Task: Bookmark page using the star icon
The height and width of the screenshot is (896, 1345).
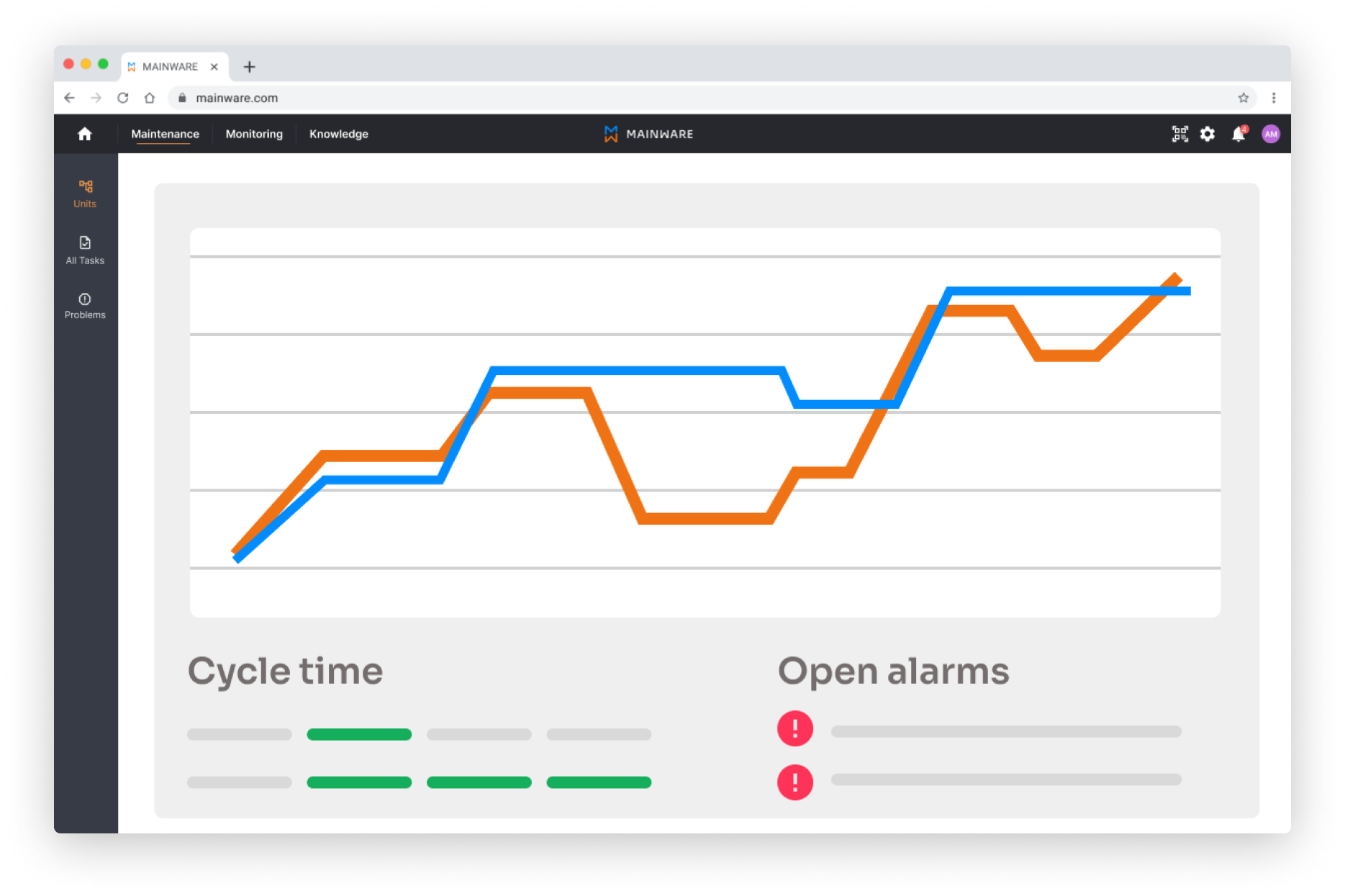Action: pyautogui.click(x=1243, y=98)
